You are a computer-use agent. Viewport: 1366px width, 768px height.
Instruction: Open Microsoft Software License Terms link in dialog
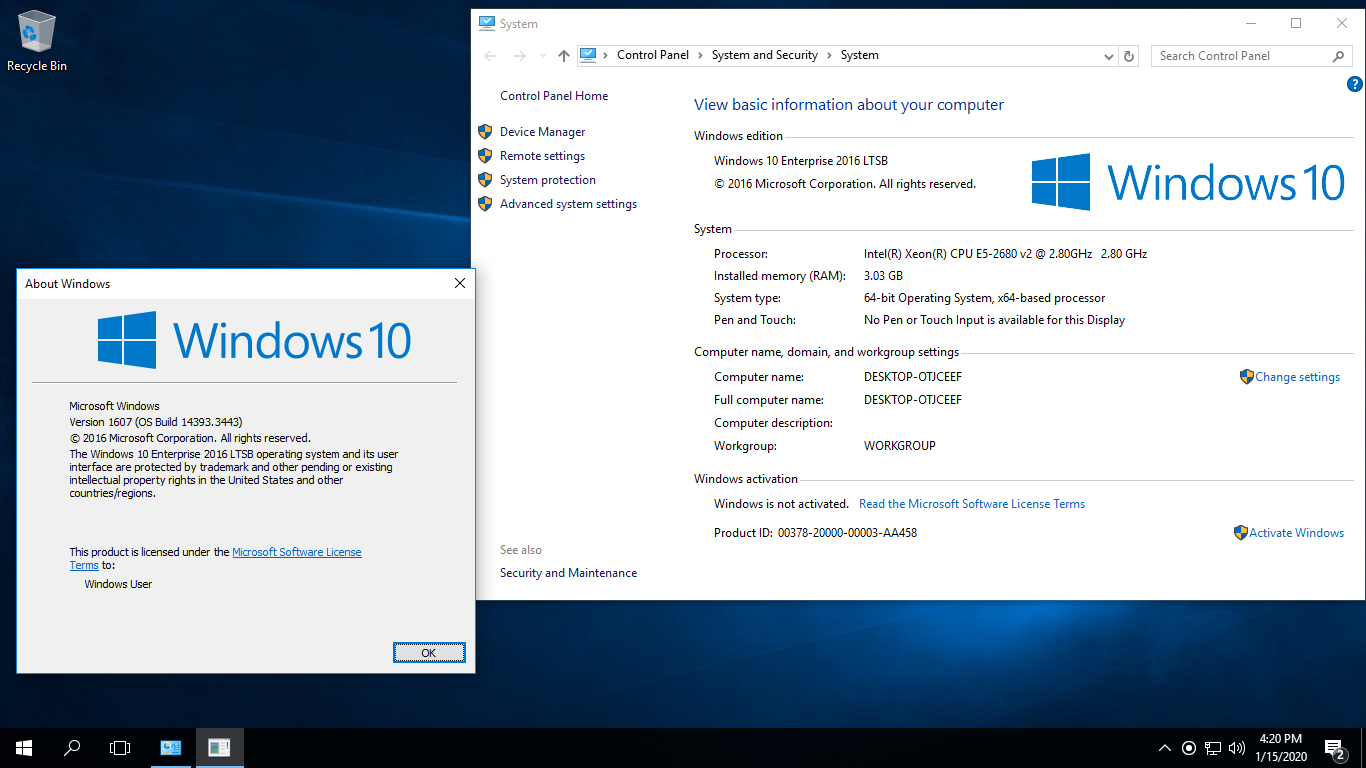coord(297,552)
